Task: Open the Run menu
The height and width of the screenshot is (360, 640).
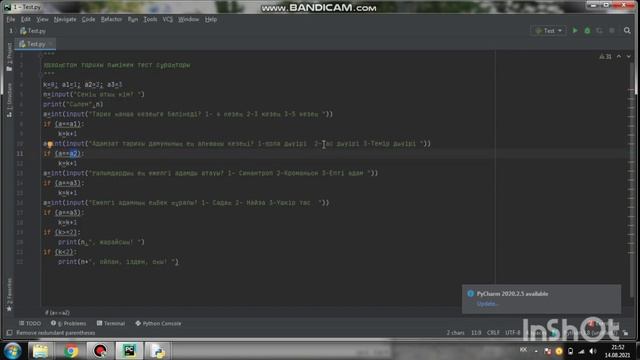Action: (133, 19)
